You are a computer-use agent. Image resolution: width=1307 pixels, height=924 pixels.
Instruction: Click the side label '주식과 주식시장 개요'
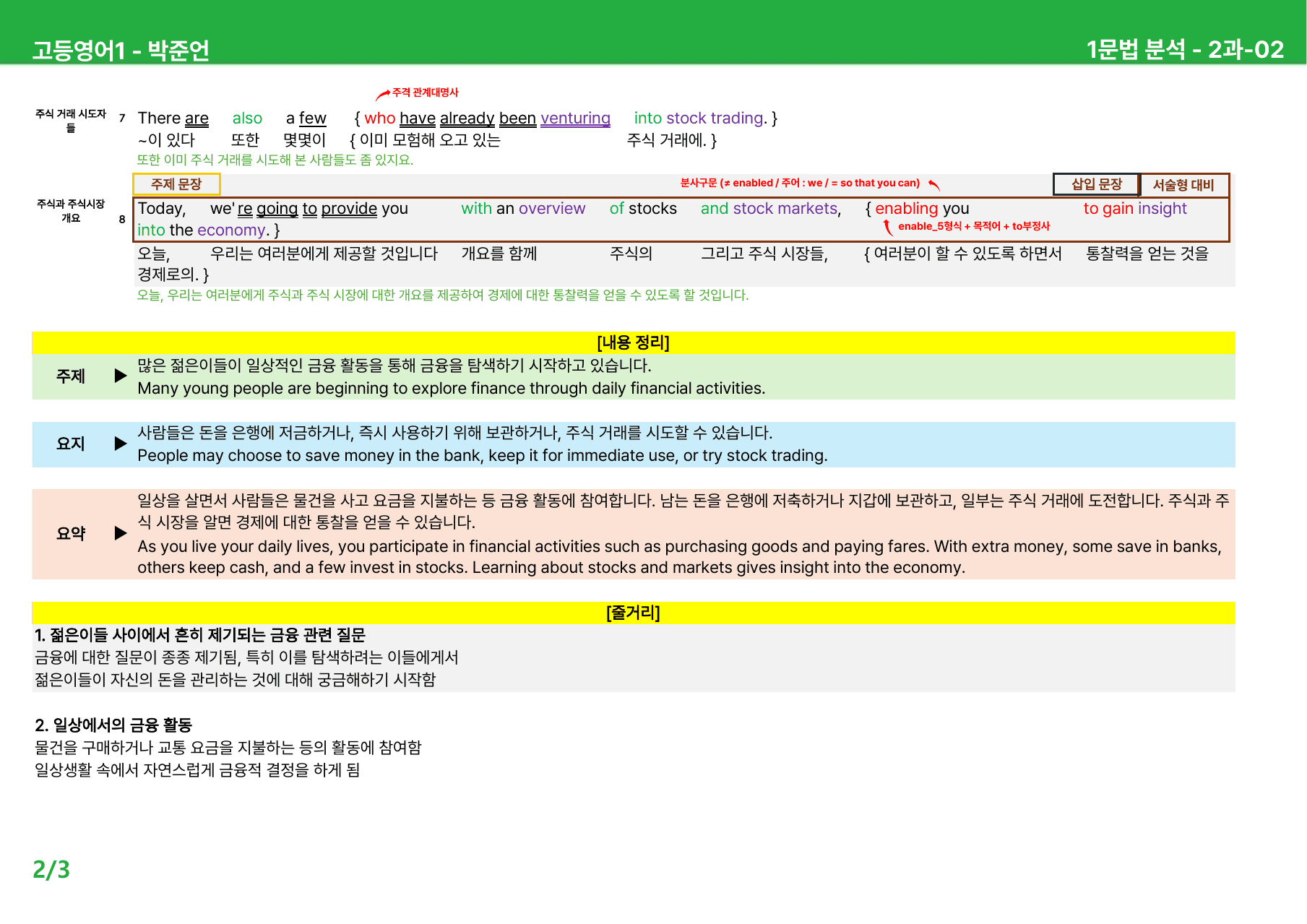click(71, 211)
